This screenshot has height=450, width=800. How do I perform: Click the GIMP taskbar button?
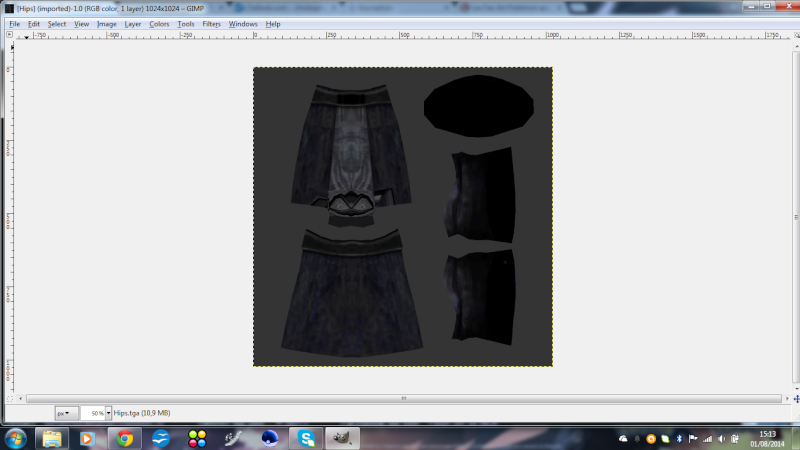[x=342, y=439]
